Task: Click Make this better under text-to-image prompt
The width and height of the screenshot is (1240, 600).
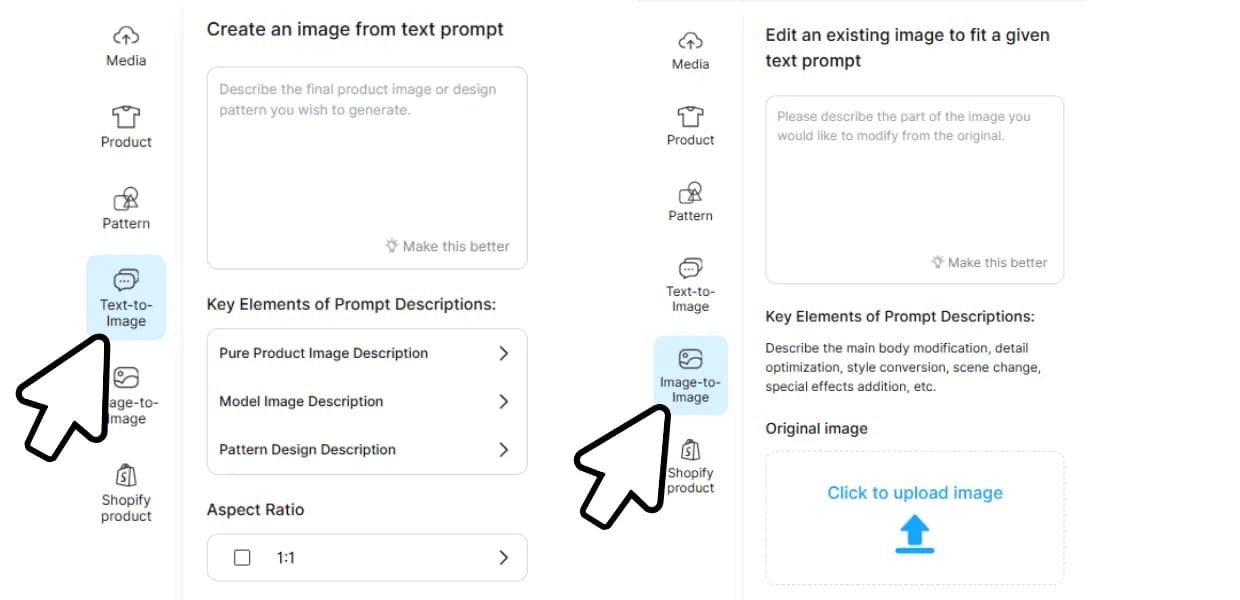Action: pyautogui.click(x=447, y=246)
